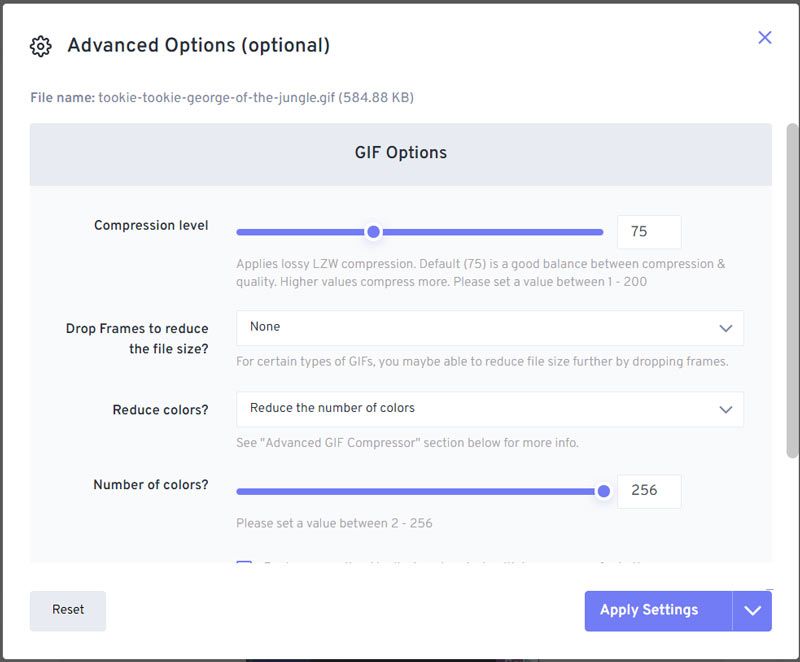
Task: Open the Reduce colors dropdown
Action: pyautogui.click(x=490, y=409)
